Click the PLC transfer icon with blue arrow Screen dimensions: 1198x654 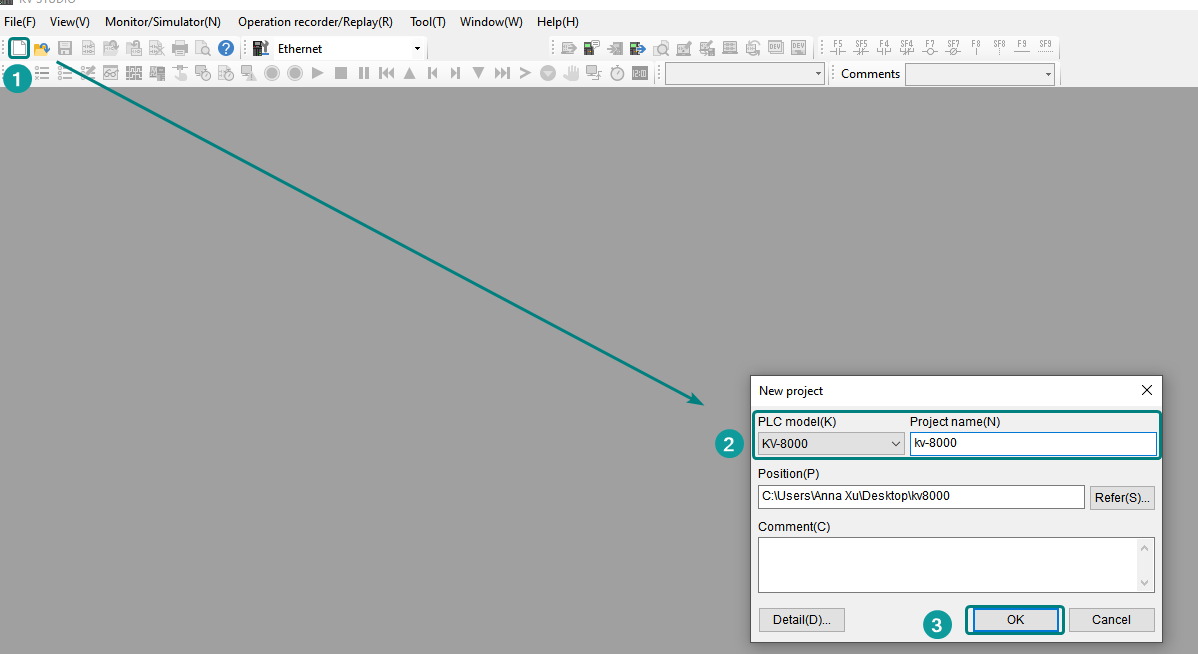pyautogui.click(x=638, y=48)
